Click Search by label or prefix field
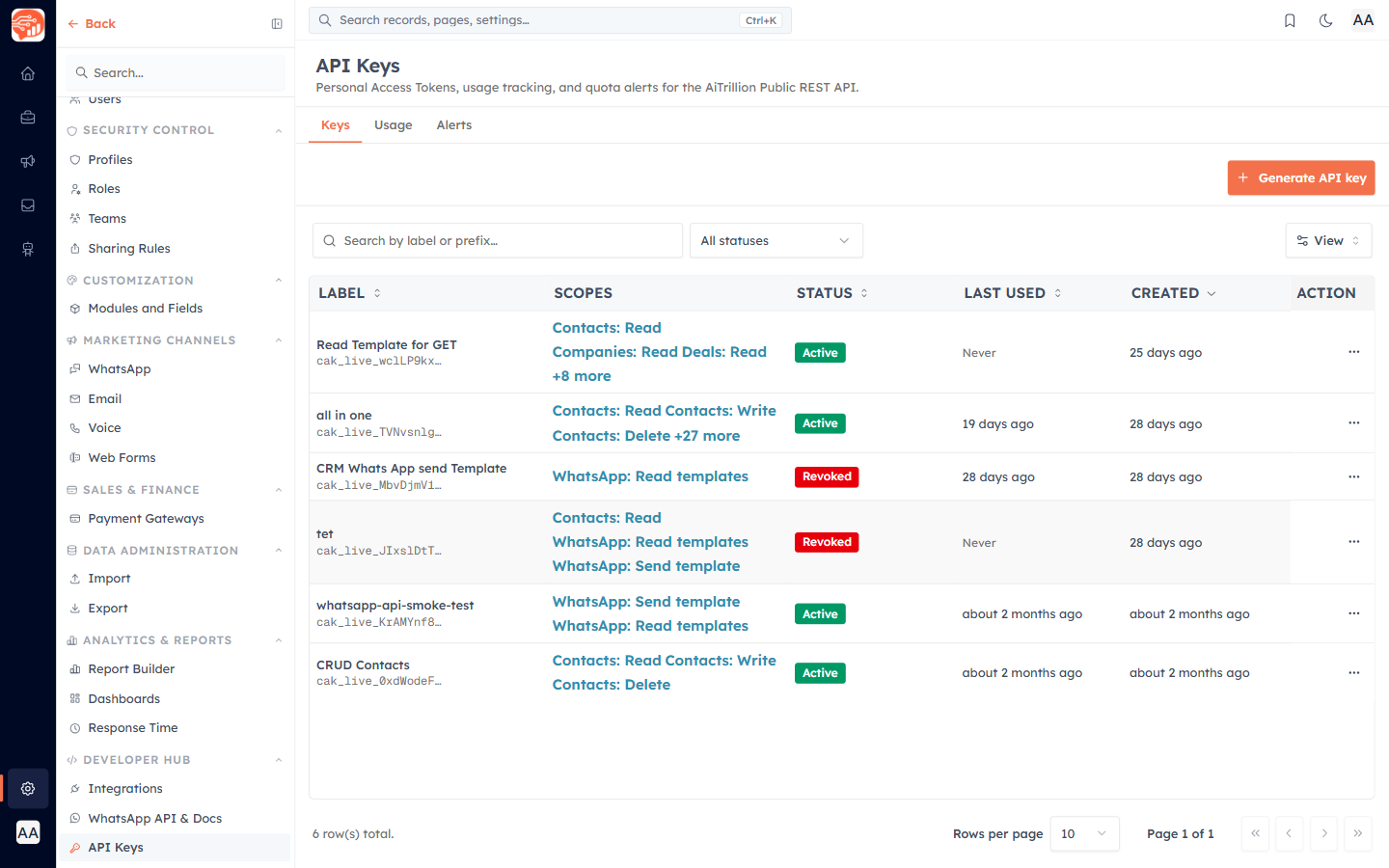 (498, 240)
